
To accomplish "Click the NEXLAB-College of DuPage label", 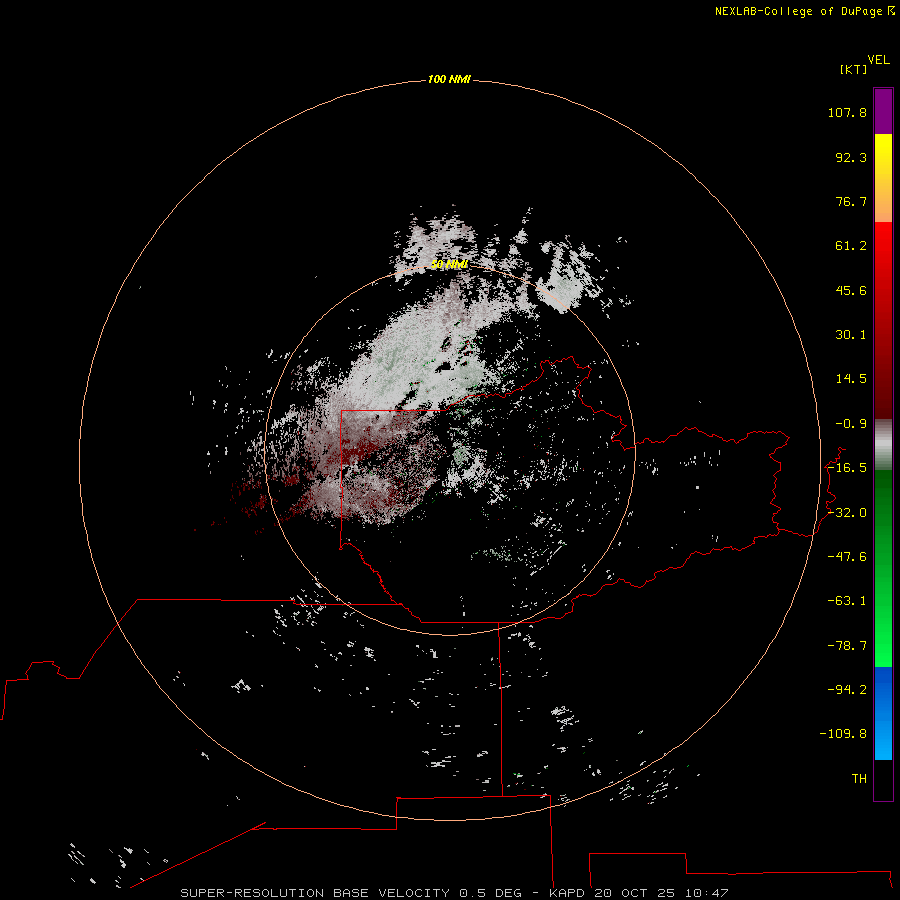I will pyautogui.click(x=804, y=11).
